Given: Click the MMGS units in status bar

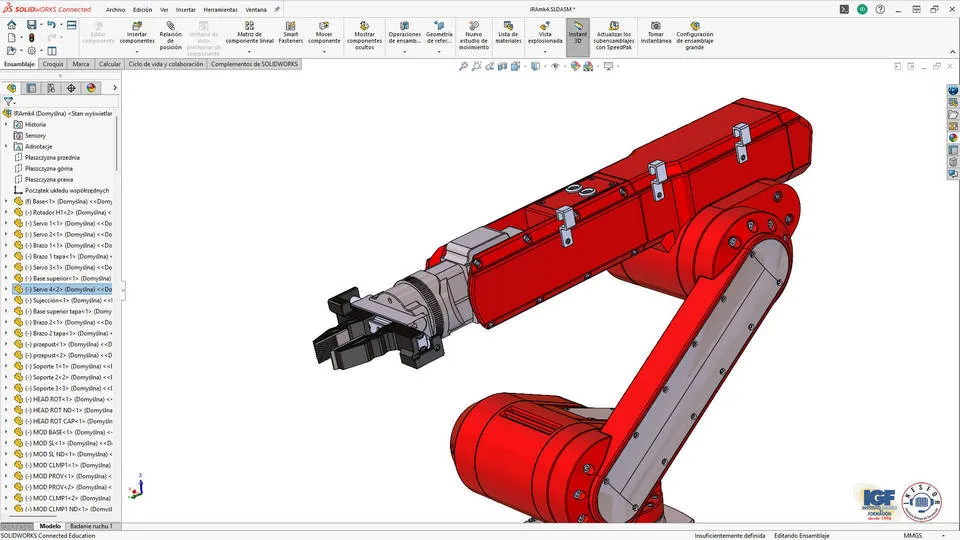Looking at the screenshot, I should [x=912, y=536].
